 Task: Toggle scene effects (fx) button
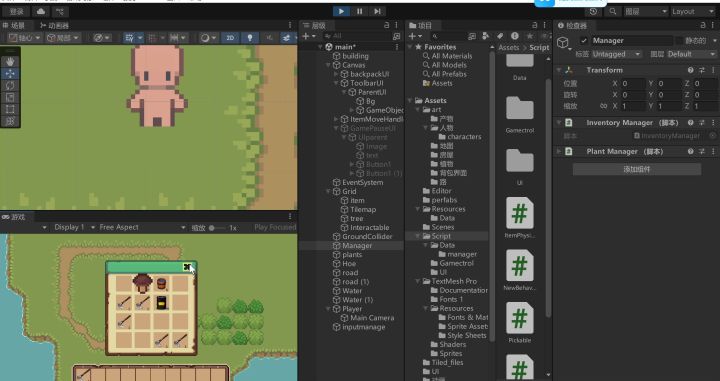click(x=288, y=38)
